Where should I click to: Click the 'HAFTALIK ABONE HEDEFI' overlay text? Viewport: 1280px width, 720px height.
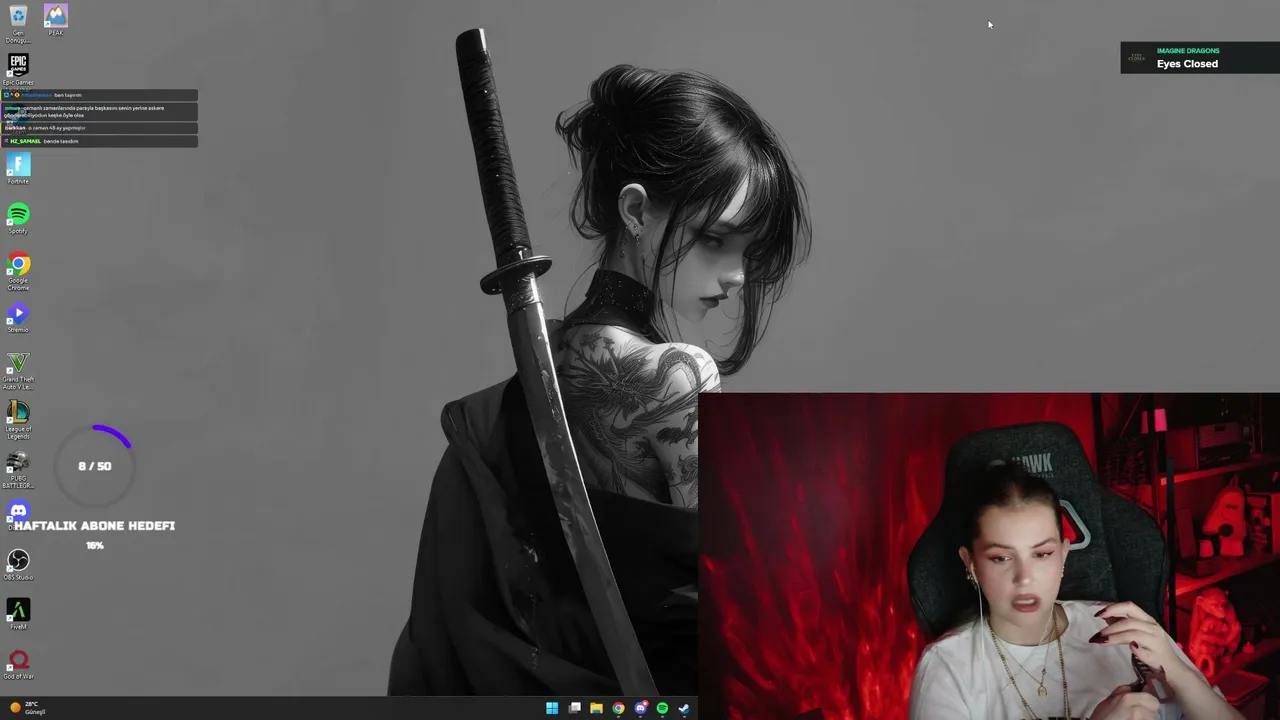point(95,526)
